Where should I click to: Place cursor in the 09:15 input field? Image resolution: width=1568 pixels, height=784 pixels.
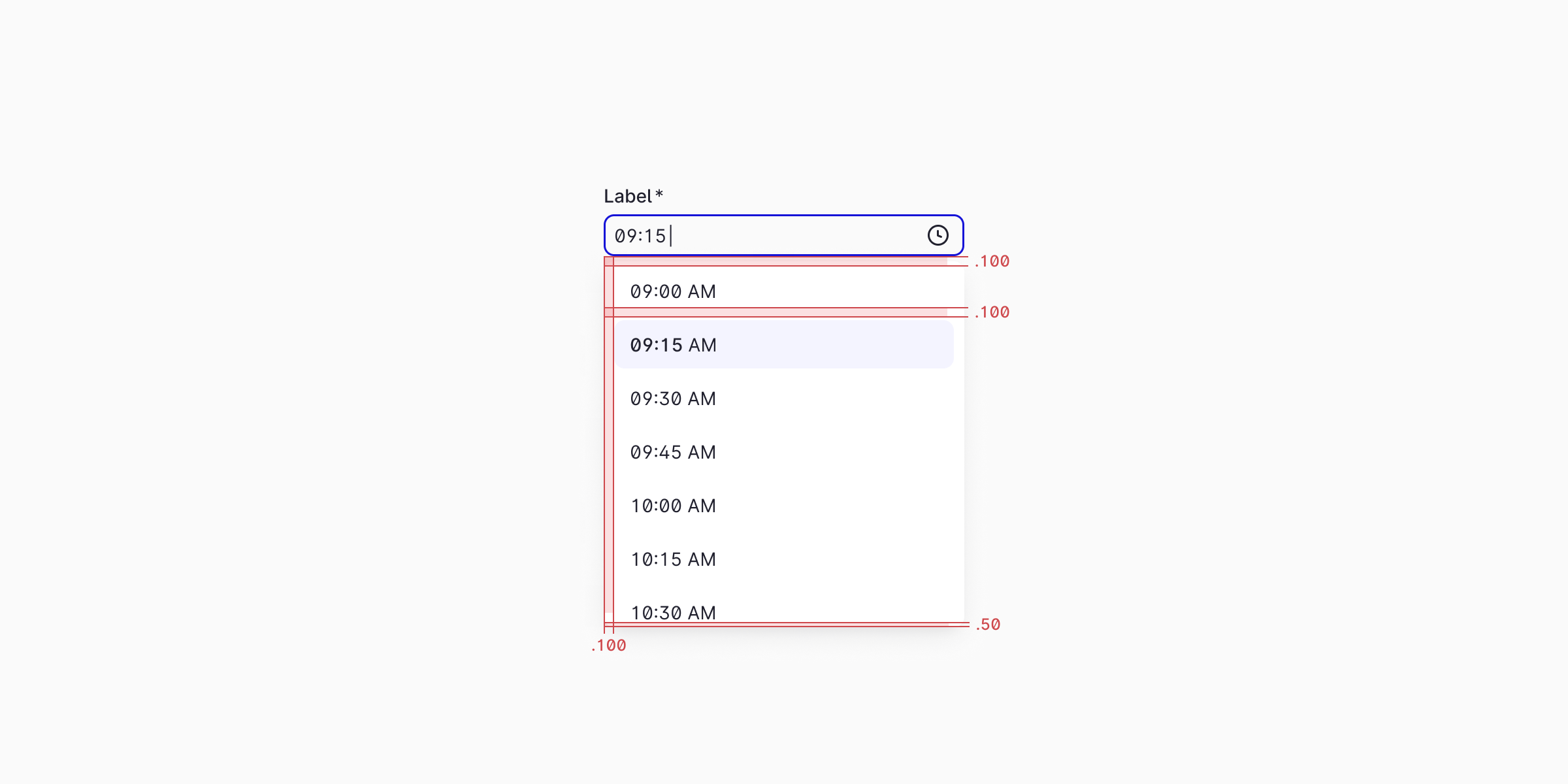click(719, 235)
